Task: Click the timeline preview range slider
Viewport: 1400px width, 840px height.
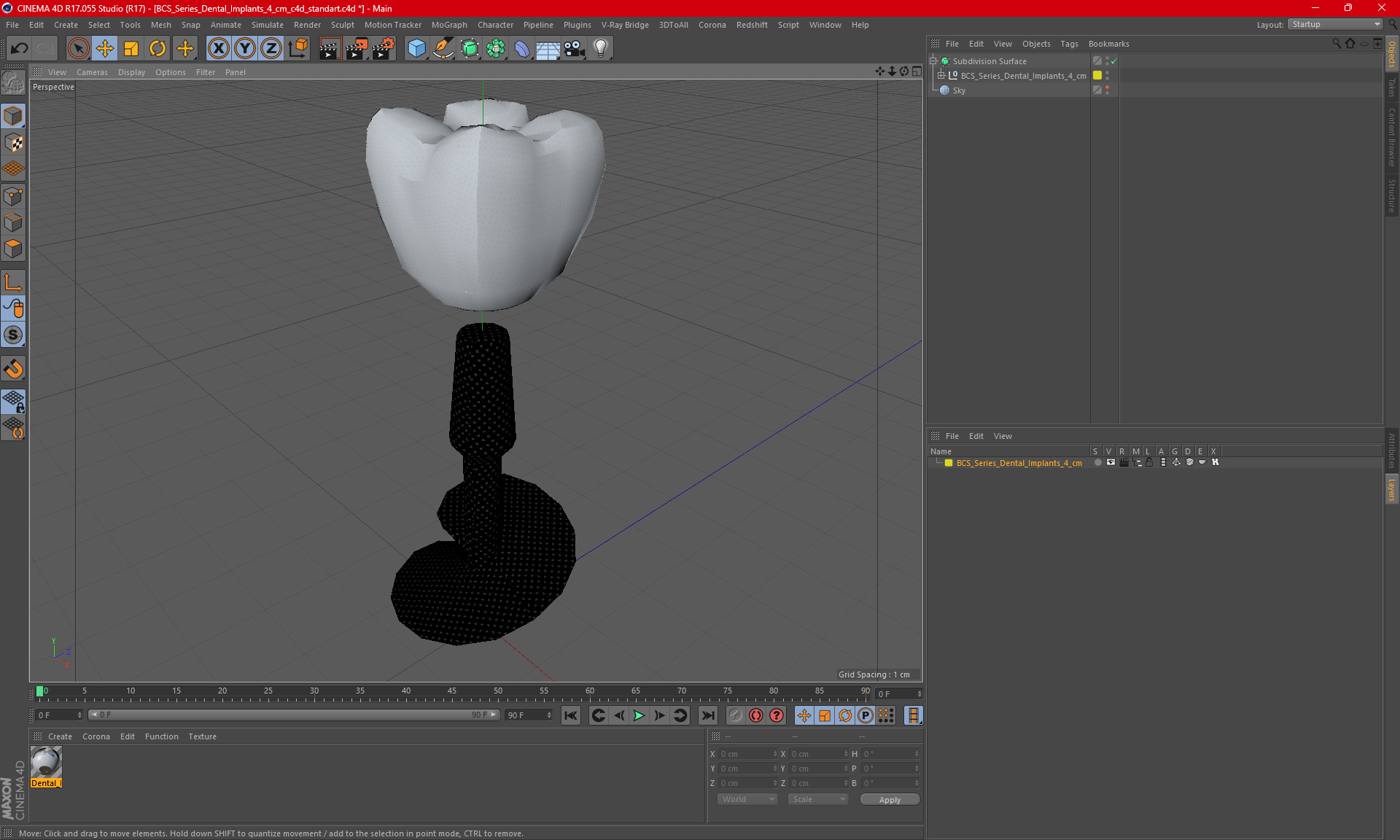Action: click(x=294, y=715)
